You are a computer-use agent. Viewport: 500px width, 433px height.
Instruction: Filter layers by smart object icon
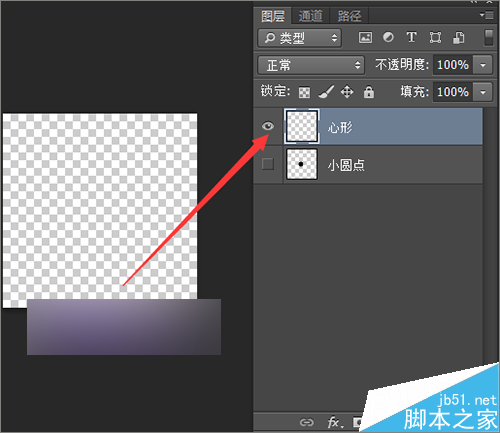click(x=459, y=37)
